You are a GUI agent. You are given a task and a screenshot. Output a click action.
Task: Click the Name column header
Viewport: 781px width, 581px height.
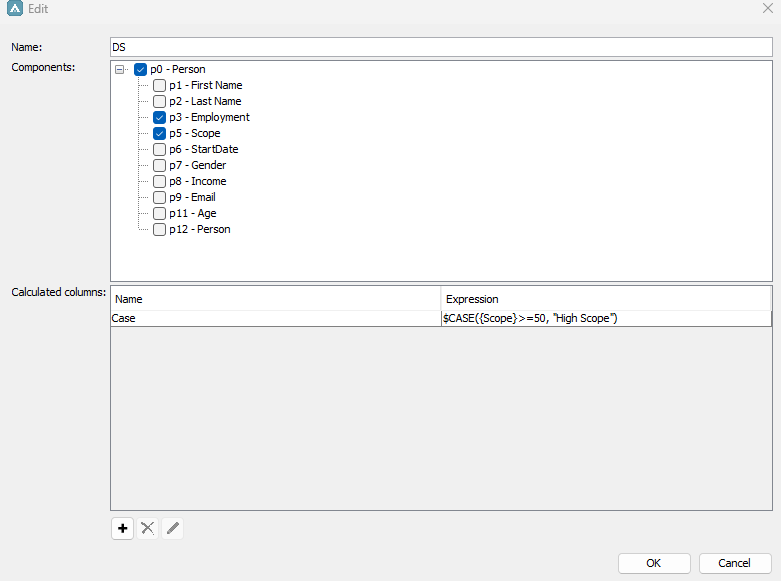(275, 299)
